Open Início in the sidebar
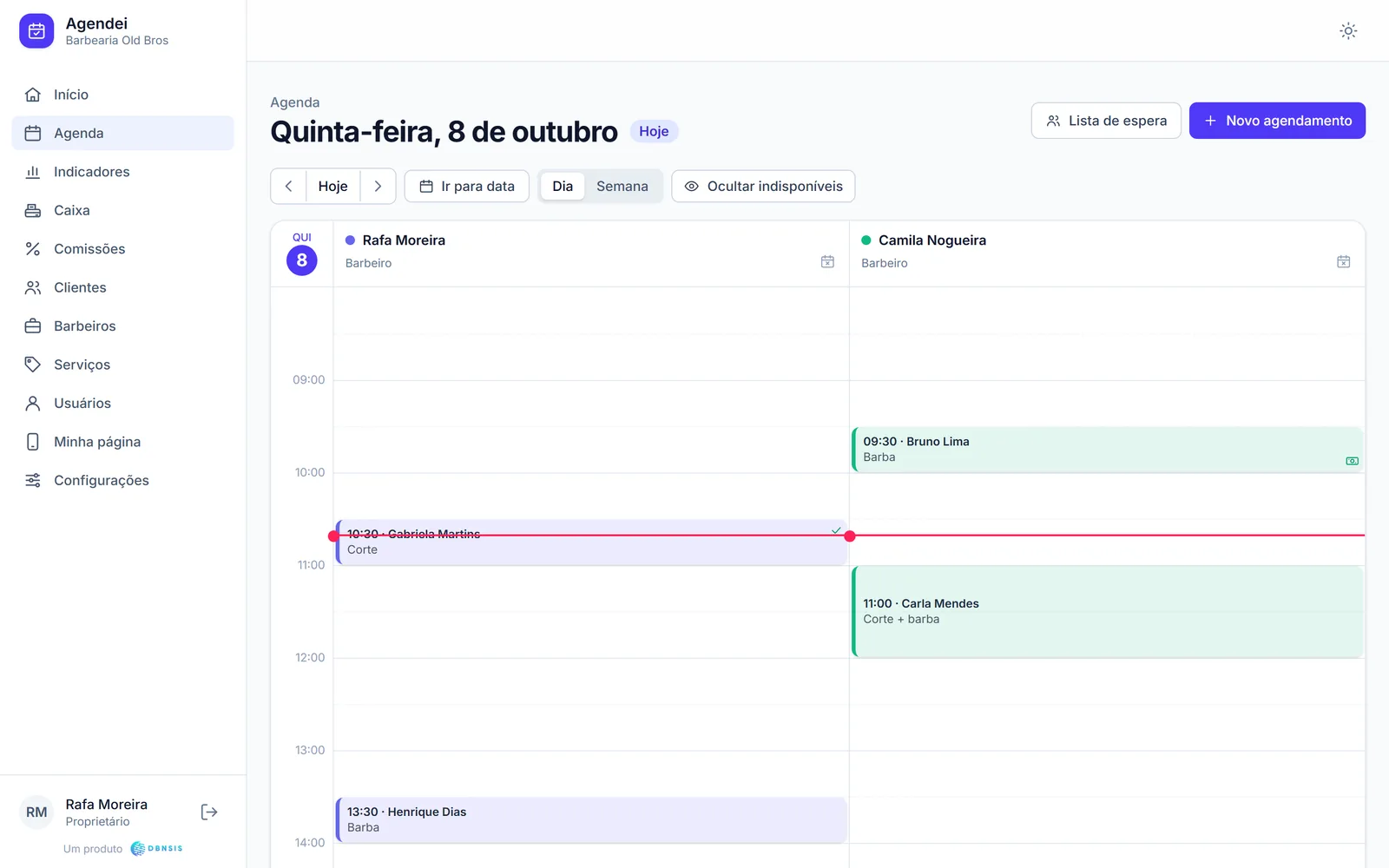 coord(122,95)
